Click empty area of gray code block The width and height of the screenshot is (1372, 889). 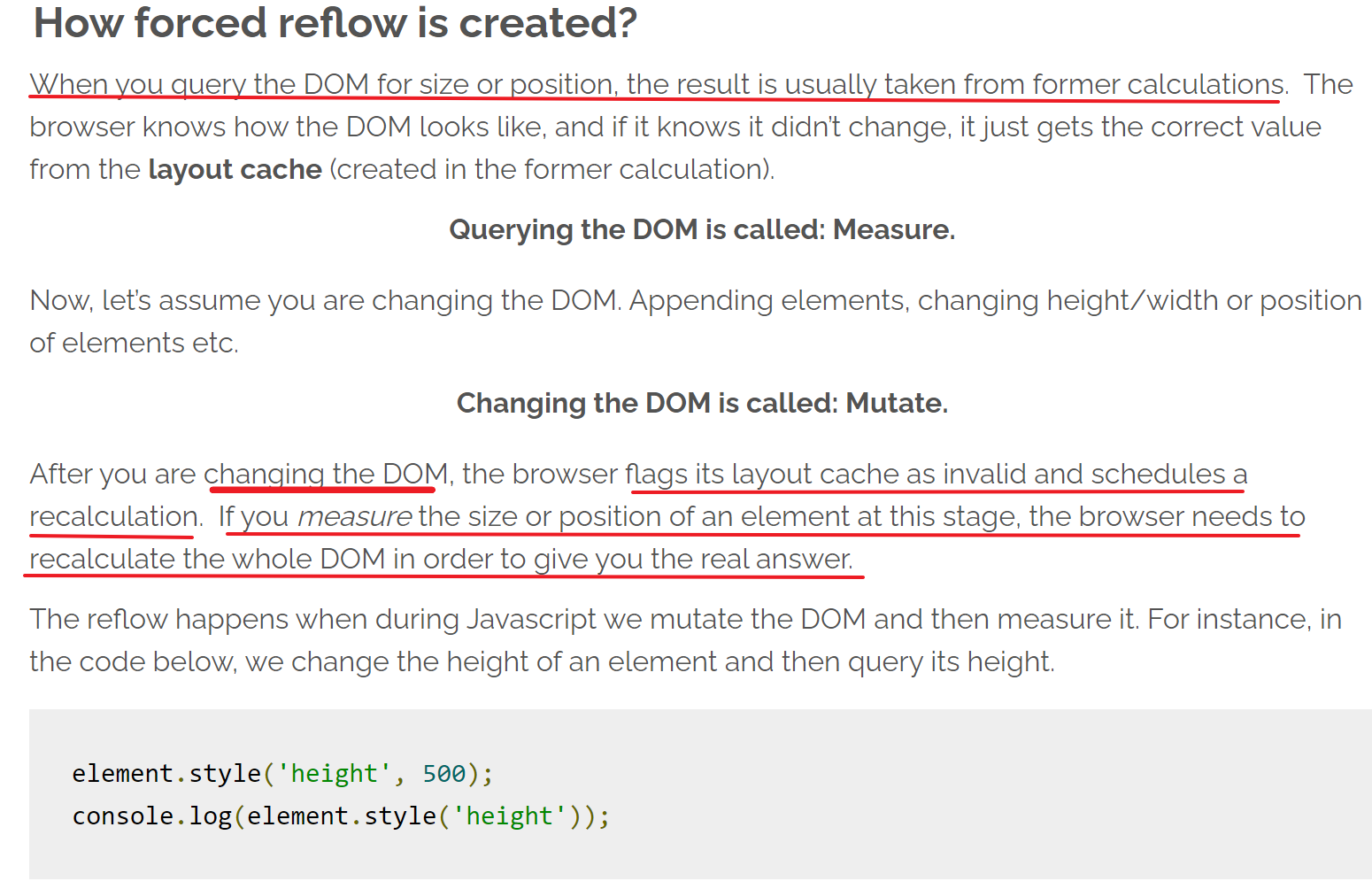974,797
